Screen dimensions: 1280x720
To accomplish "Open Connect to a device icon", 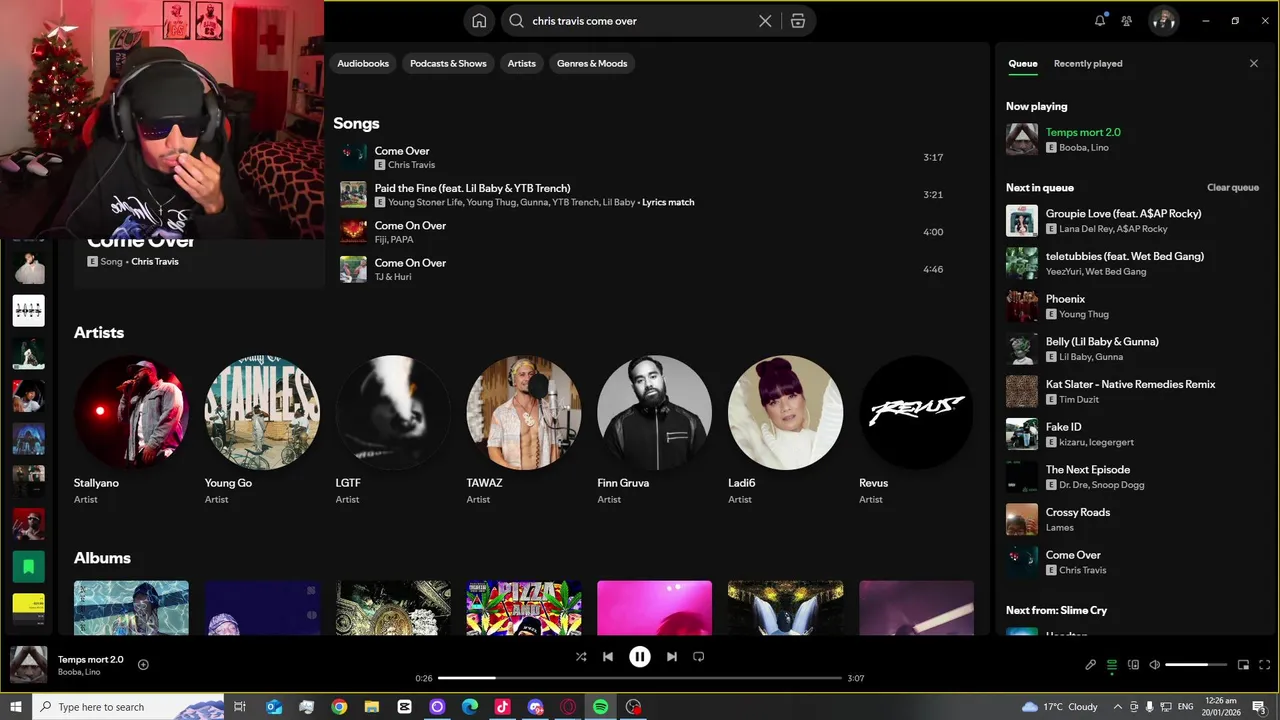I will tap(1133, 665).
